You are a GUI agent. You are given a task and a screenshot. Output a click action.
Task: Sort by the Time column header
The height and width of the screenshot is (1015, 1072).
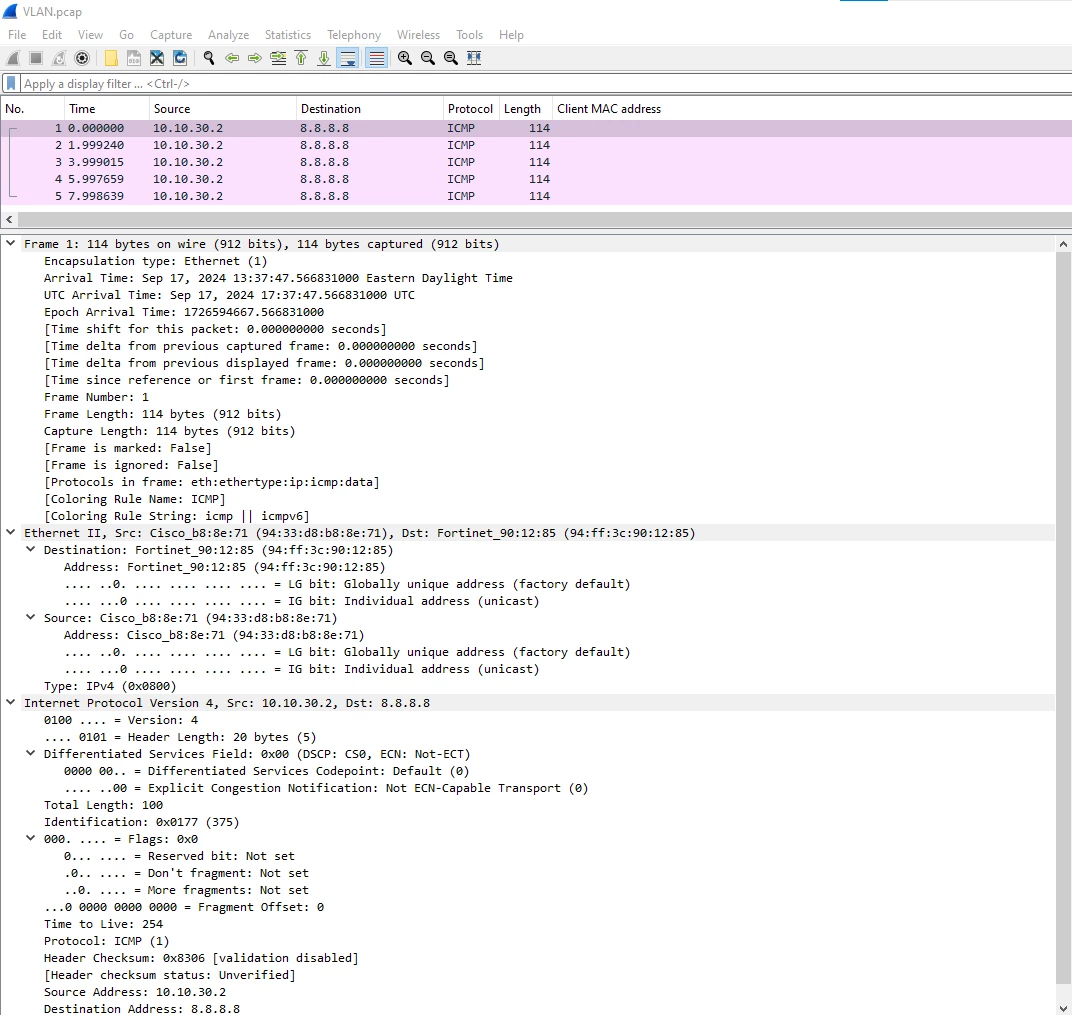(x=107, y=109)
